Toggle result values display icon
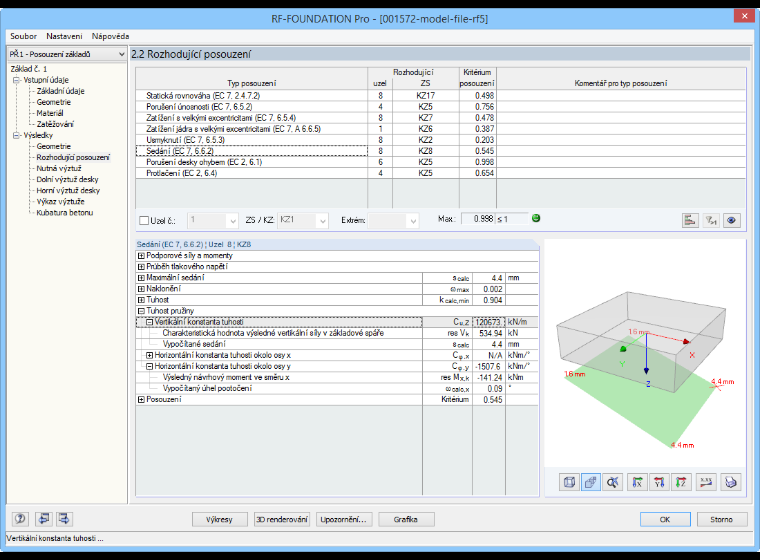Viewport: 760px width, 560px height. point(706,482)
